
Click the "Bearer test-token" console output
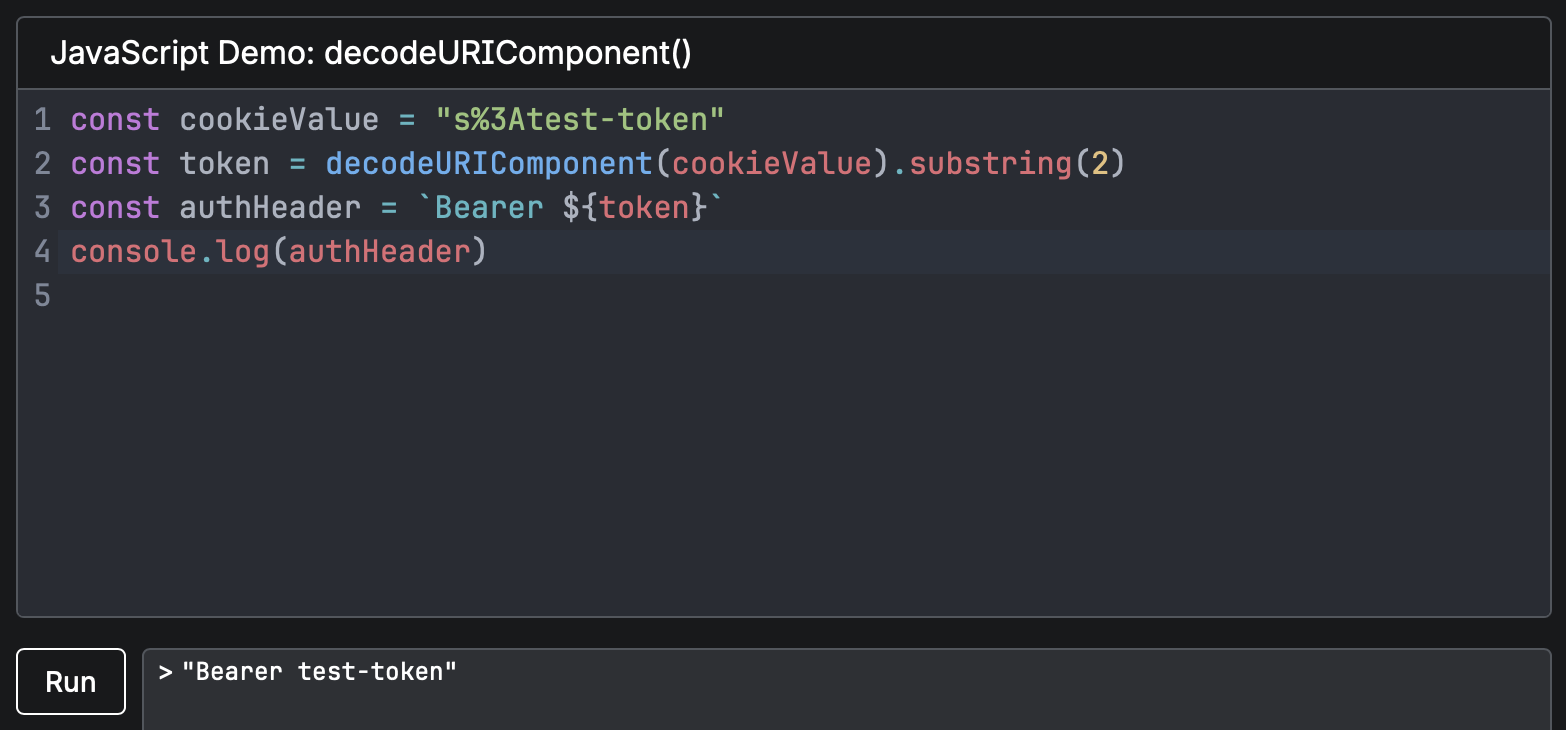tap(319, 671)
